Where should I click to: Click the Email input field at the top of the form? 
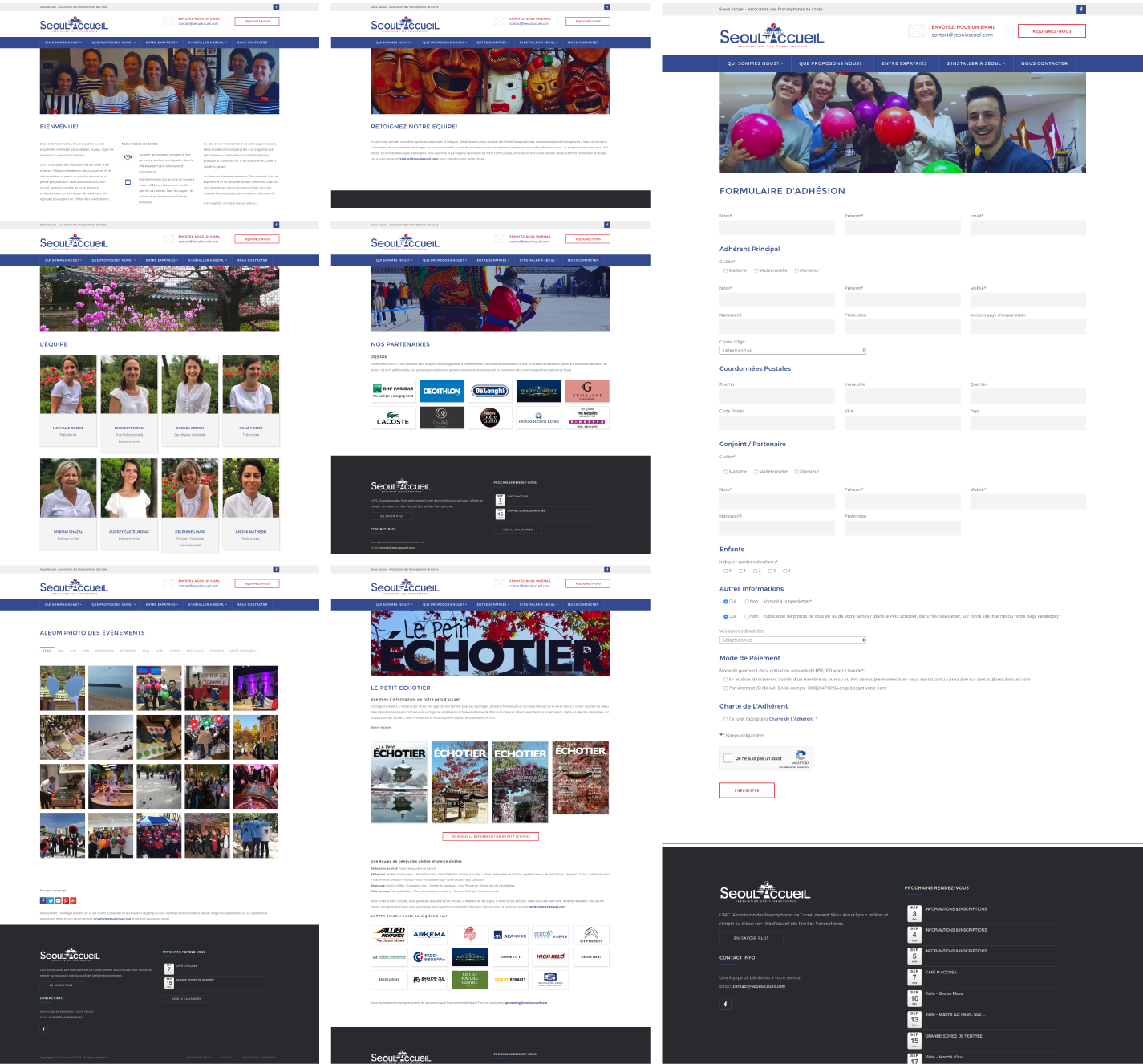point(1027,228)
